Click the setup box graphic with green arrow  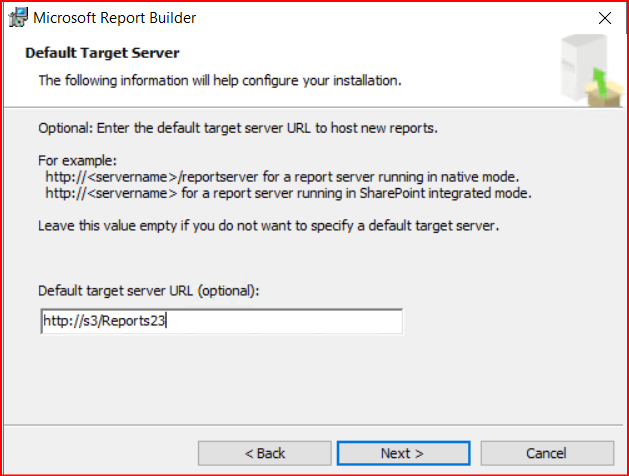point(582,66)
